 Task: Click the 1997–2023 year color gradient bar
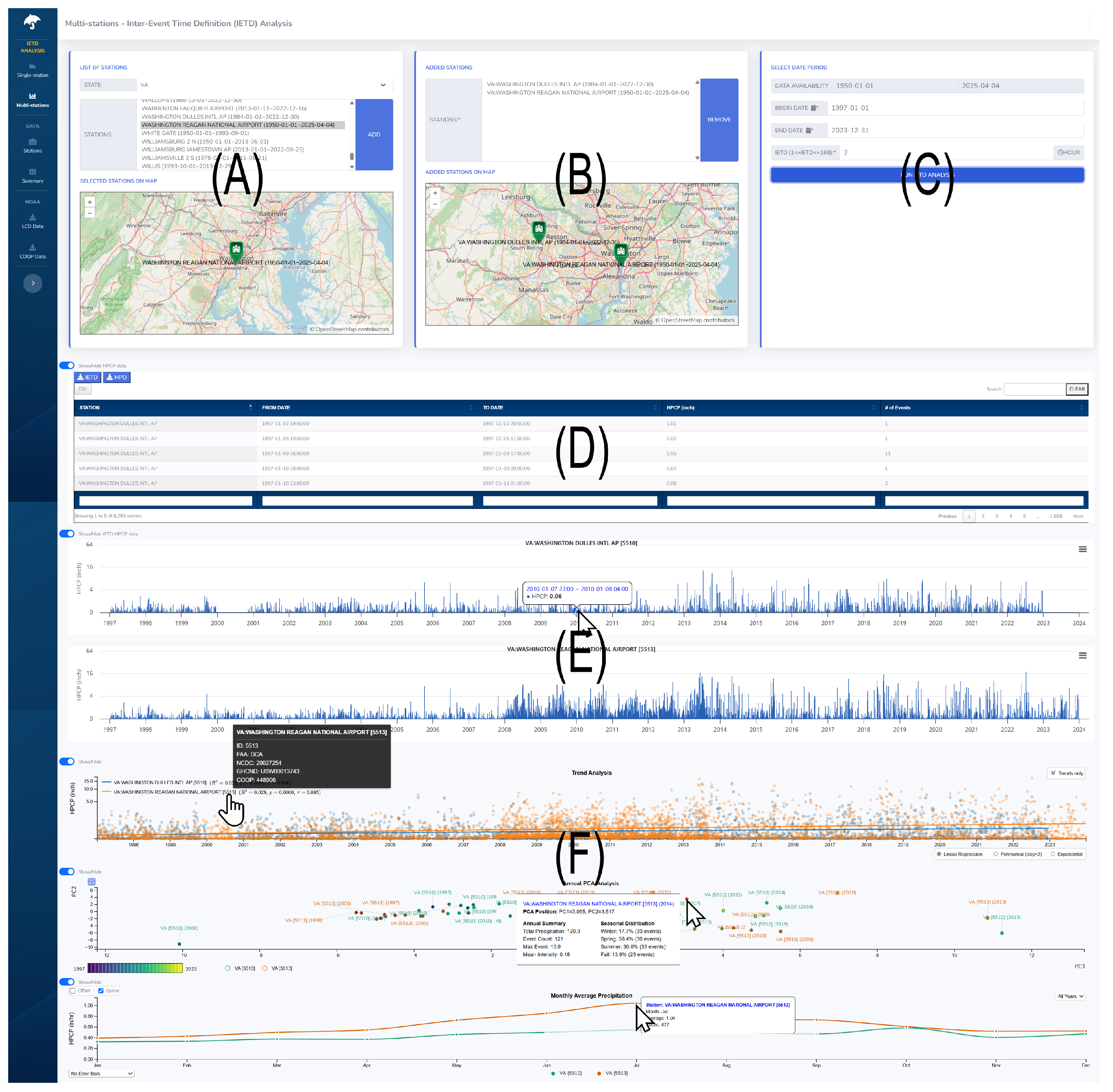click(x=135, y=968)
